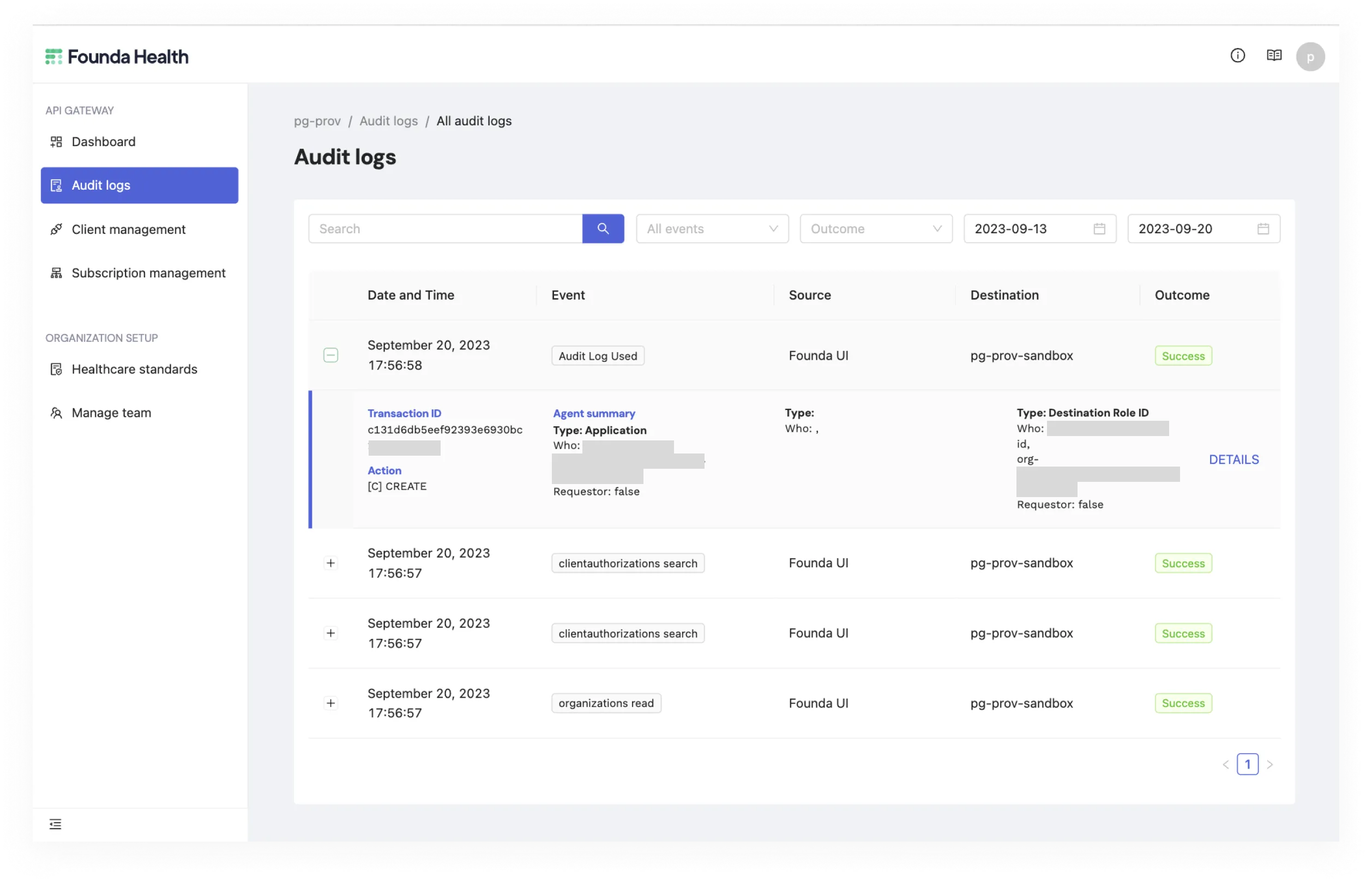Go to next page arrow

tap(1269, 764)
